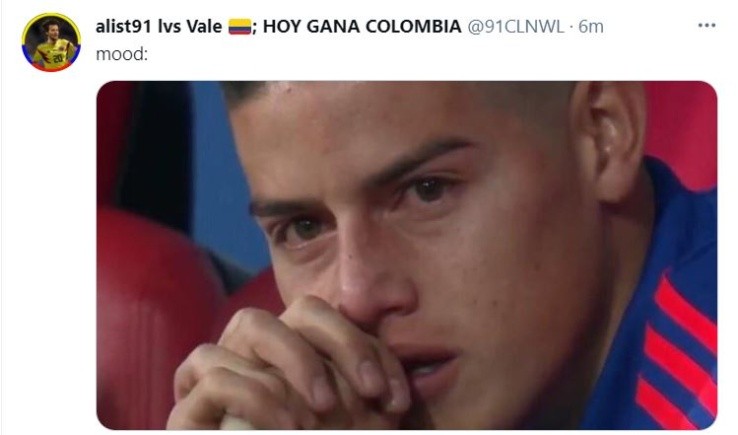Click empty tweet area beside mood: text
738x435 pixels.
[x=424, y=54]
